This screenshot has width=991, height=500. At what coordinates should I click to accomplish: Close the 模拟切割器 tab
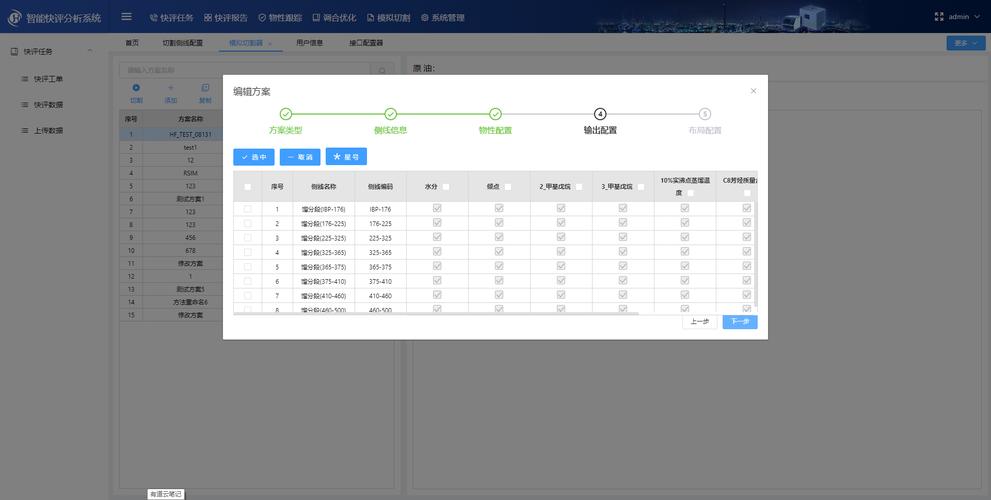[x=270, y=44]
